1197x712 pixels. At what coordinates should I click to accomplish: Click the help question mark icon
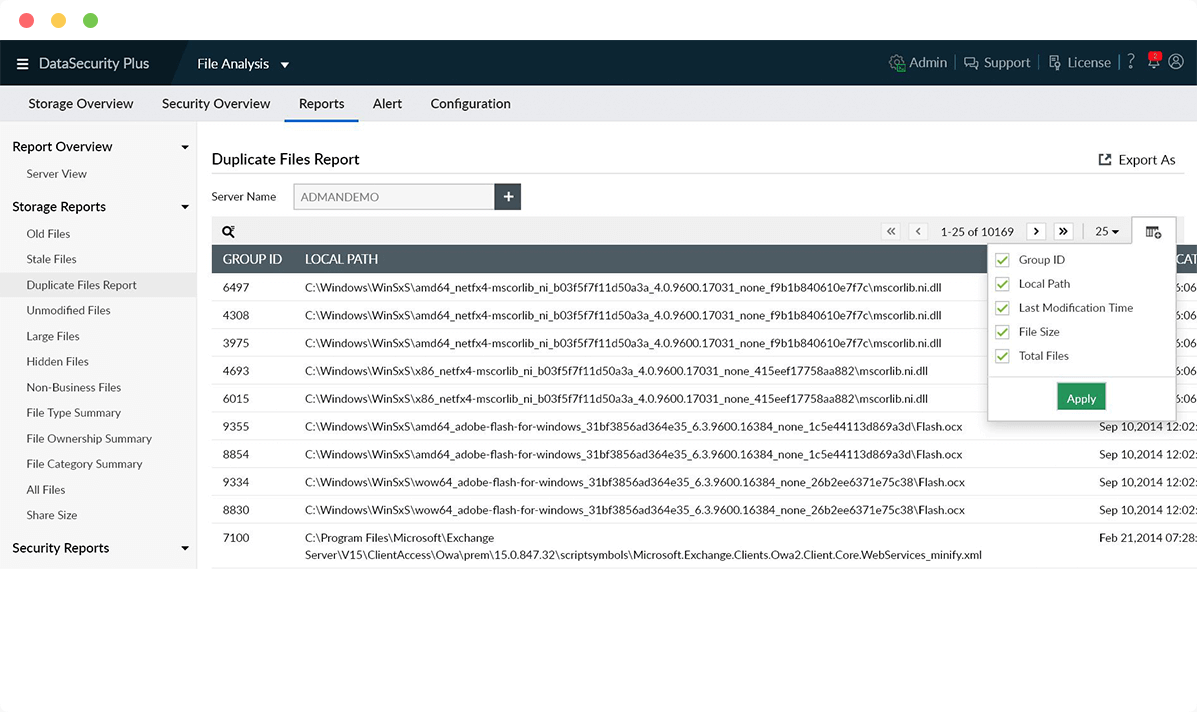click(x=1131, y=62)
